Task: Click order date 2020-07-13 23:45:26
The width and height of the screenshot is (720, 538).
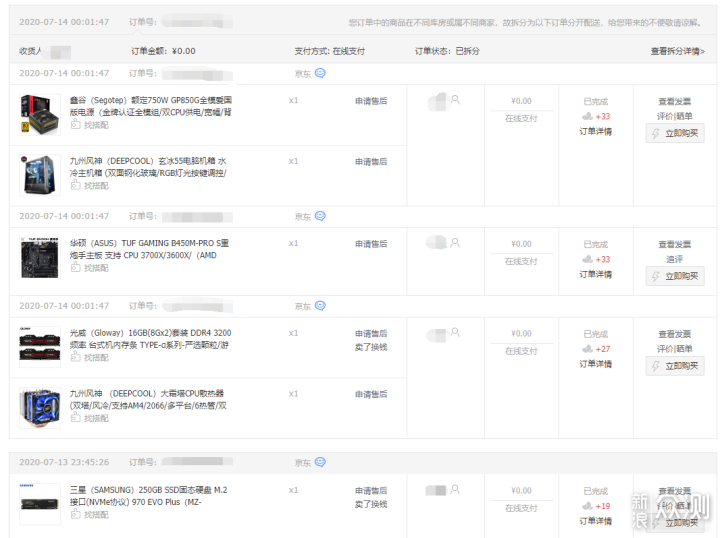Action: (64, 462)
